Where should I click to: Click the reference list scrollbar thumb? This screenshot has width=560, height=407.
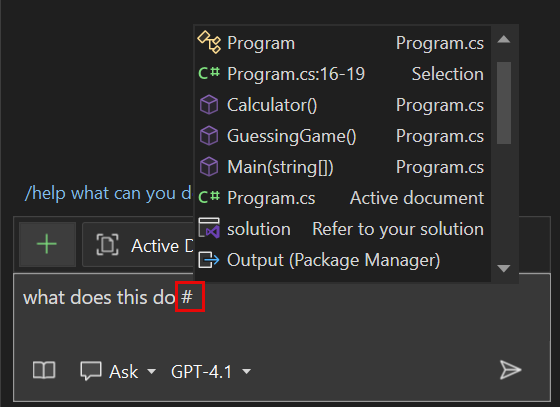(504, 103)
